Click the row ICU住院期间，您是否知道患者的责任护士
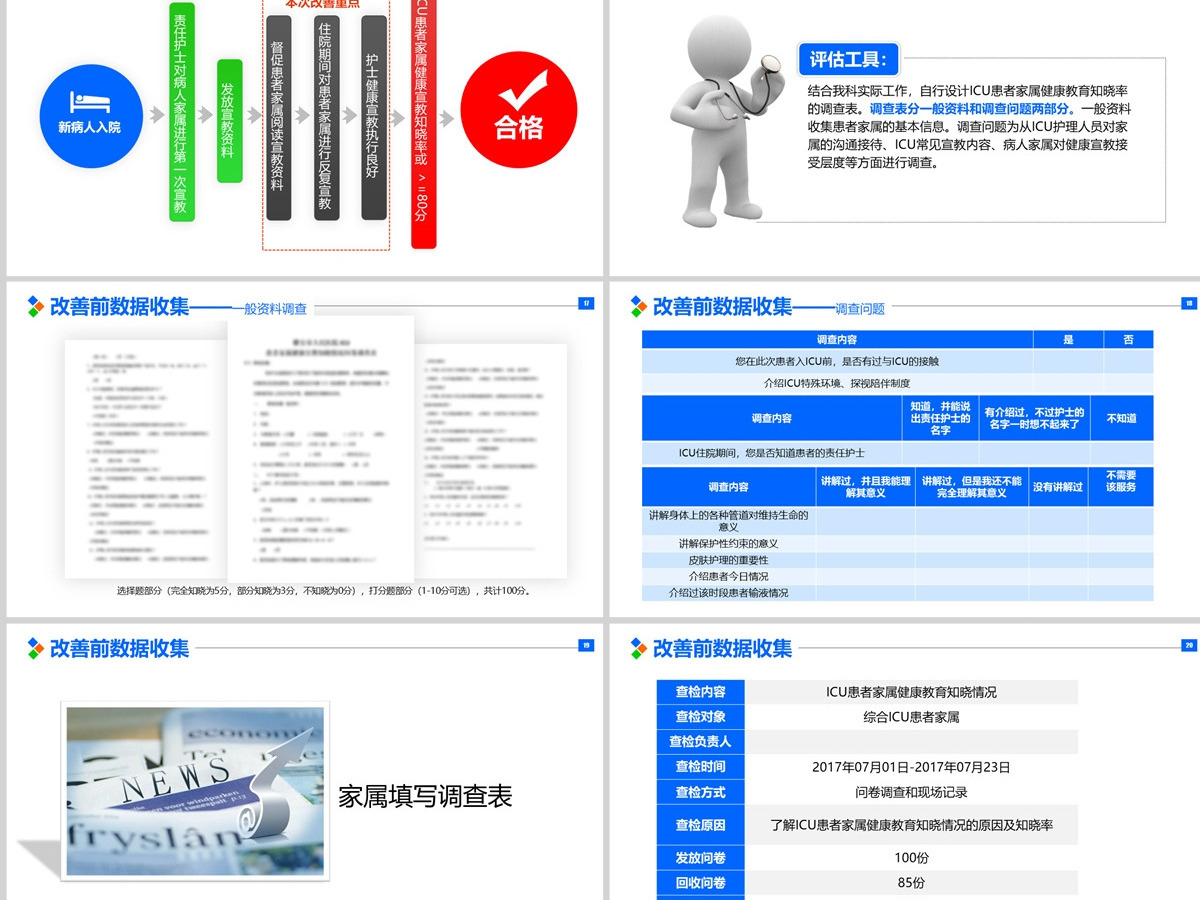 click(x=897, y=453)
